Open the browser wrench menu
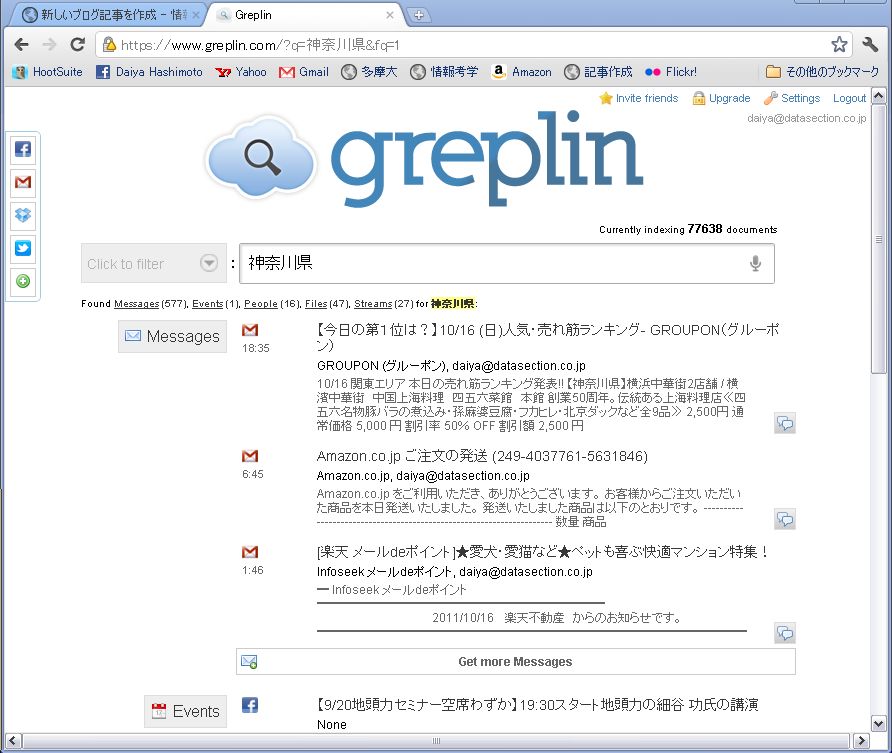Viewport: 892px width, 753px height. point(870,44)
